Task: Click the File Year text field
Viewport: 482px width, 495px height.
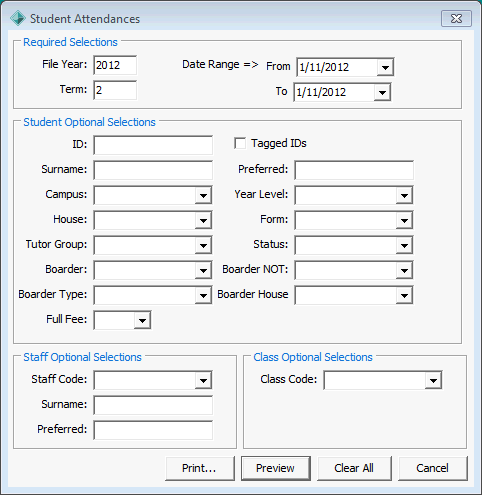Action: point(115,65)
